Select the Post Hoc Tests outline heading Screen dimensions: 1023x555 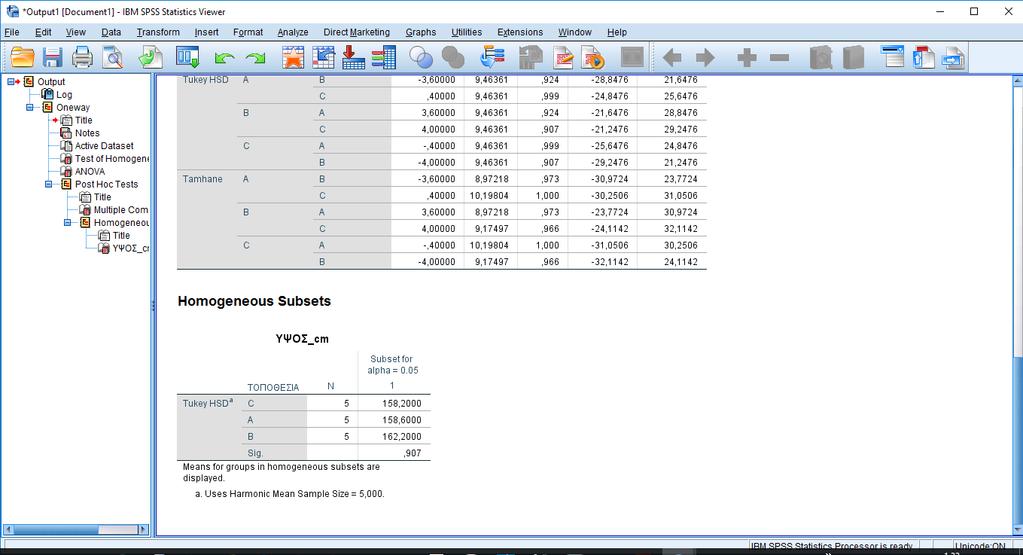pos(106,185)
